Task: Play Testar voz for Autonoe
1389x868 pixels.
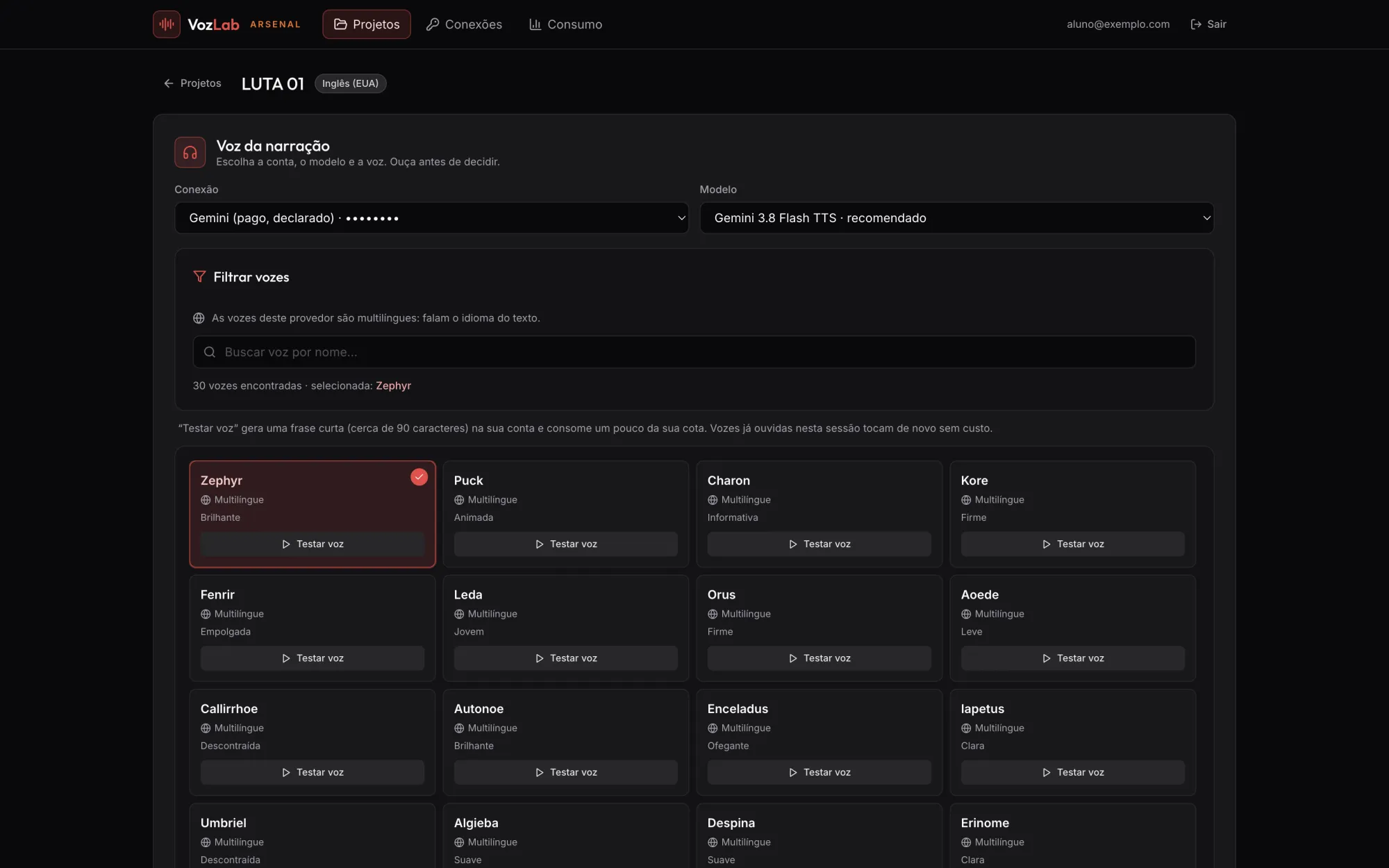Action: tap(565, 772)
